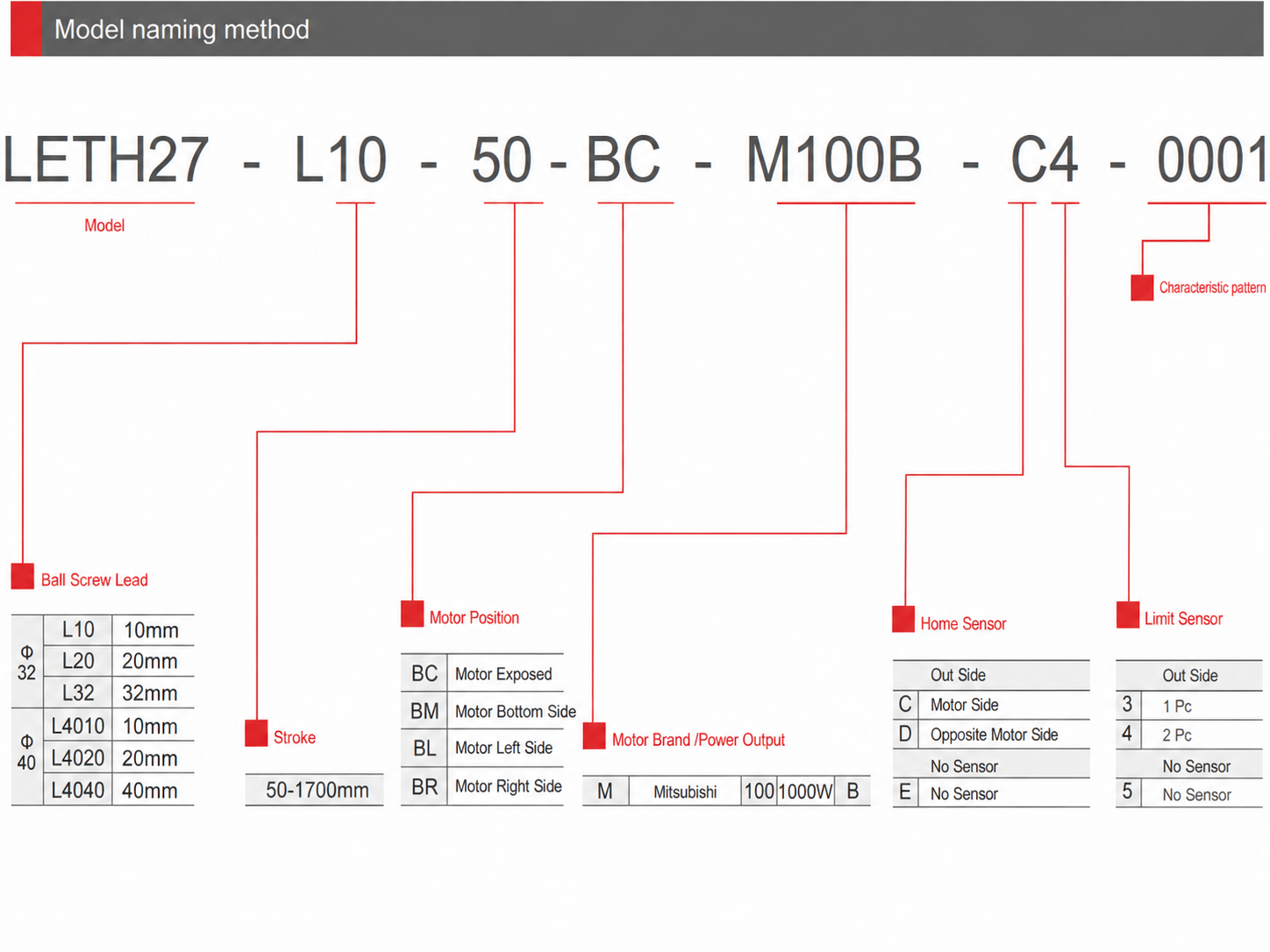Viewport: 1270px width, 952px height.
Task: Click the "40mm" lead value
Action: pos(150,790)
